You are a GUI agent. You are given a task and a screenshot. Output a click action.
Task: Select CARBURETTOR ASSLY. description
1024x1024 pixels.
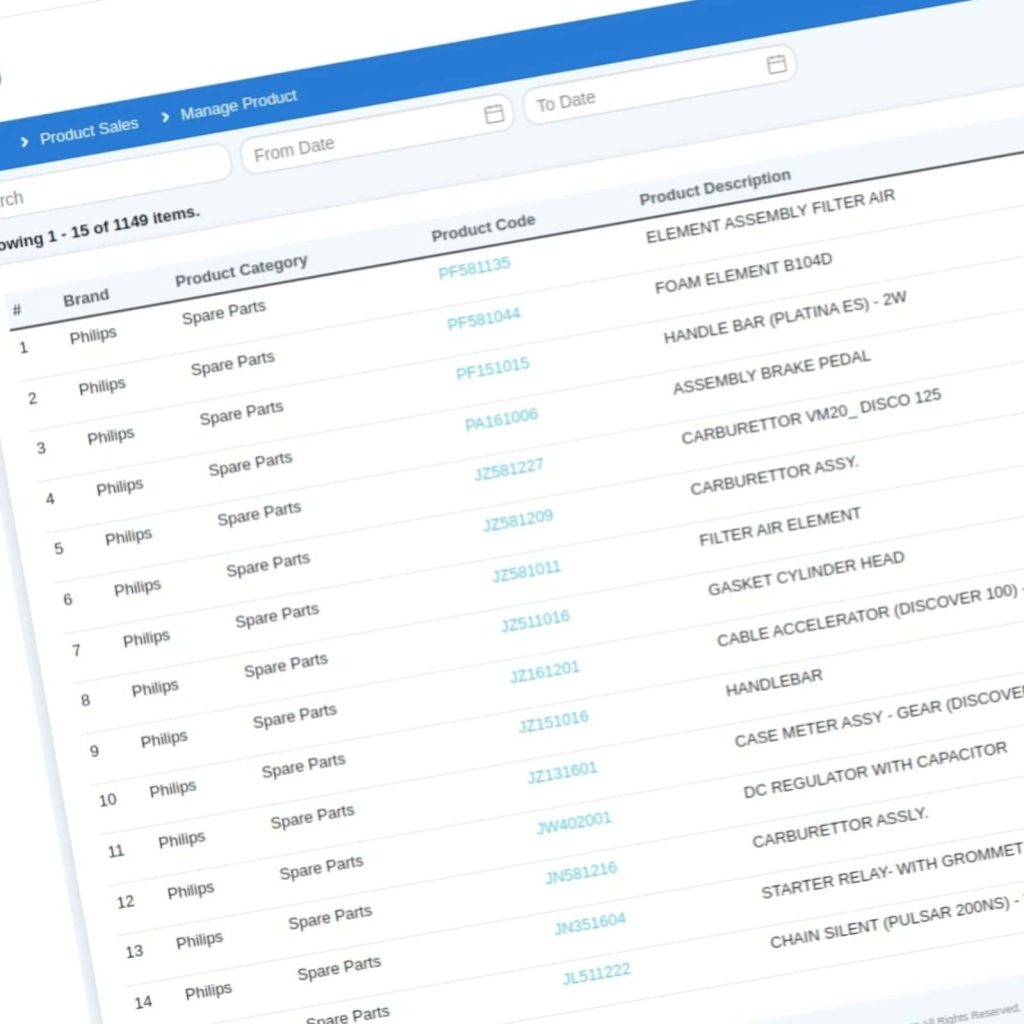(840, 827)
